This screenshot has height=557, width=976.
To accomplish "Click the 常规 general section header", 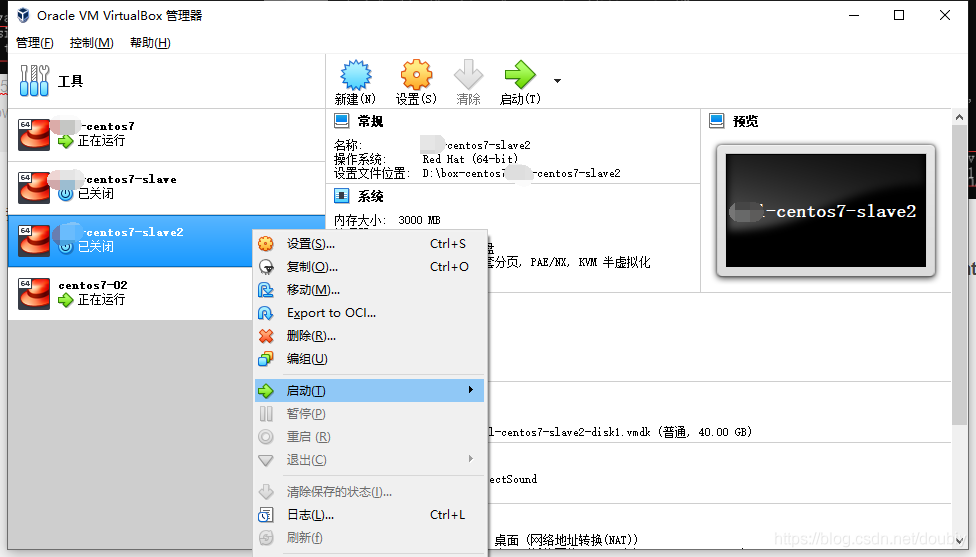I will pyautogui.click(x=370, y=121).
